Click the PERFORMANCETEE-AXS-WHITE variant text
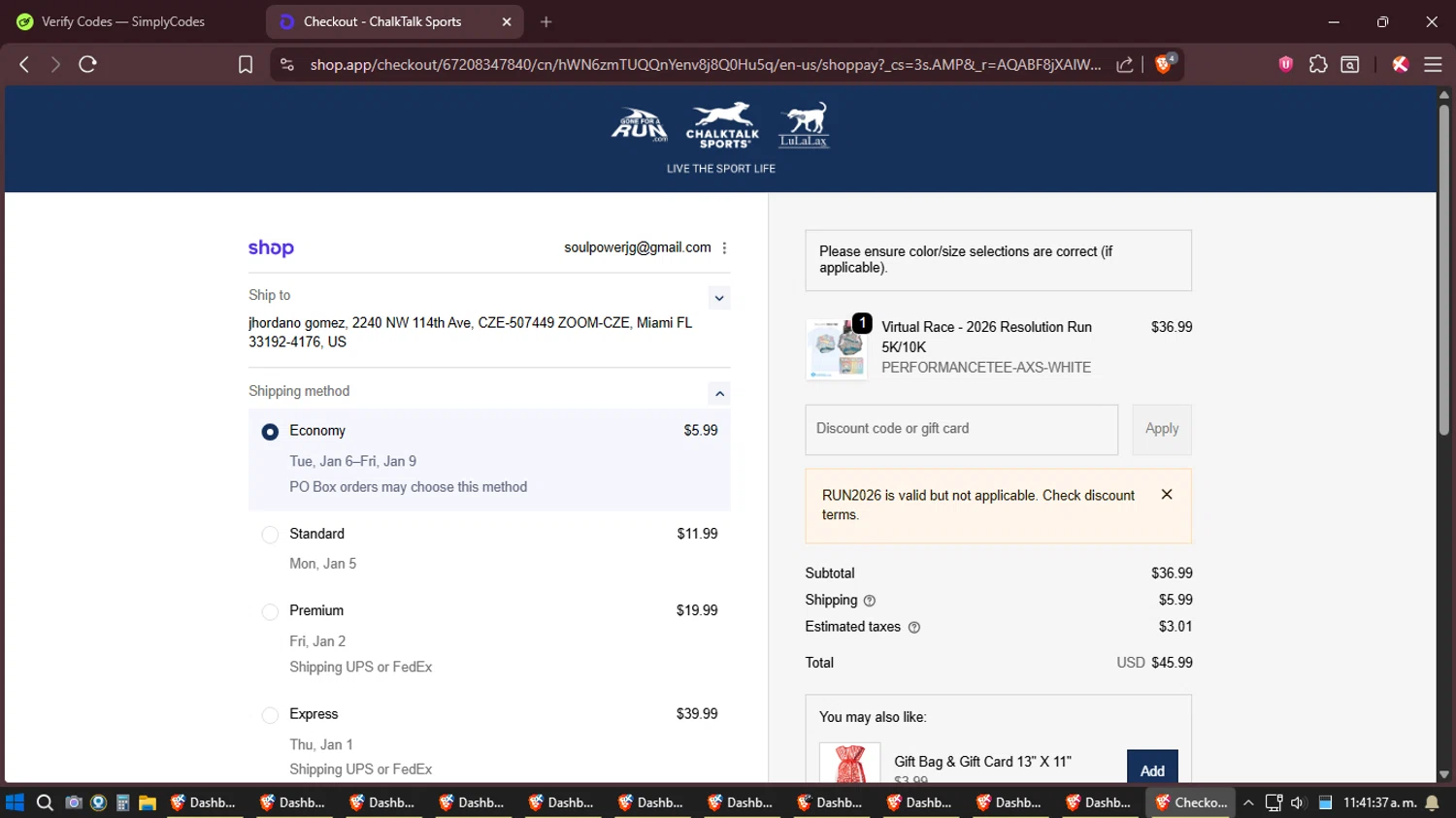This screenshot has height=818, width=1456. point(986,368)
